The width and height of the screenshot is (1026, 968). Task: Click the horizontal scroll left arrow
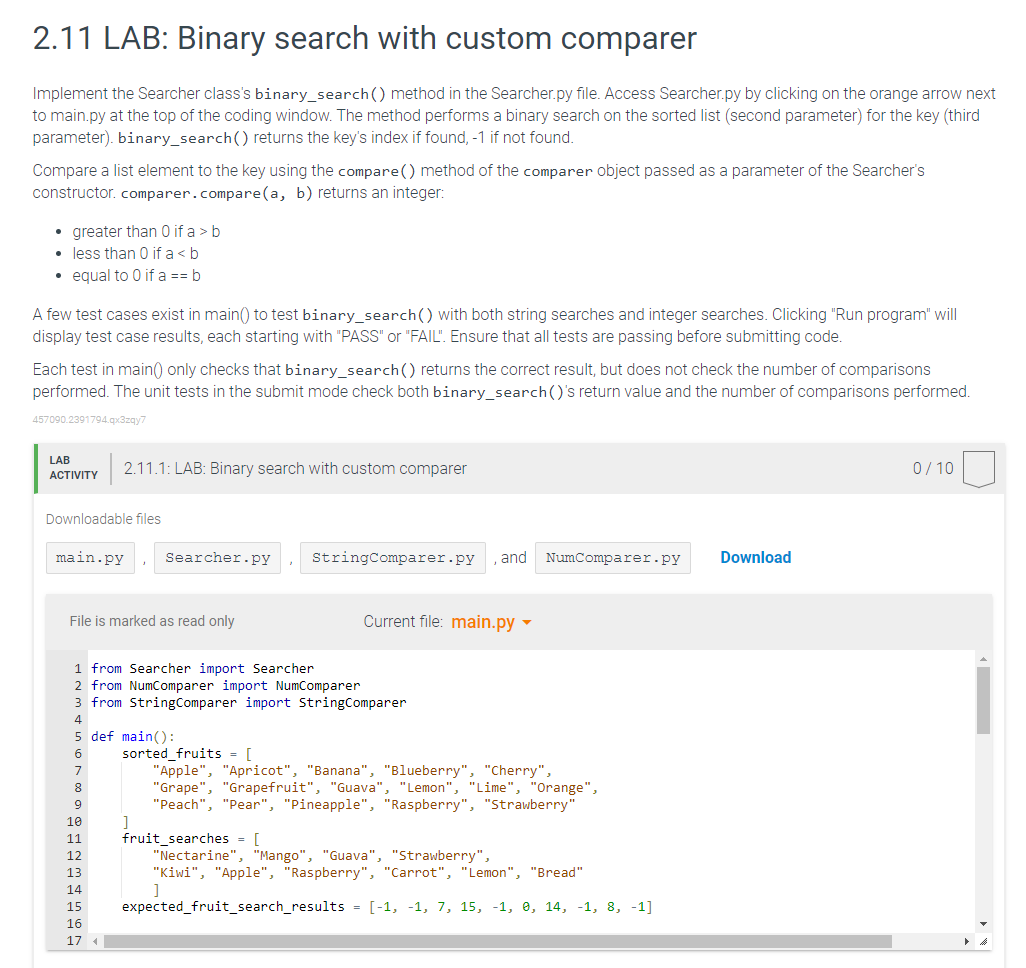pyautogui.click(x=96, y=941)
